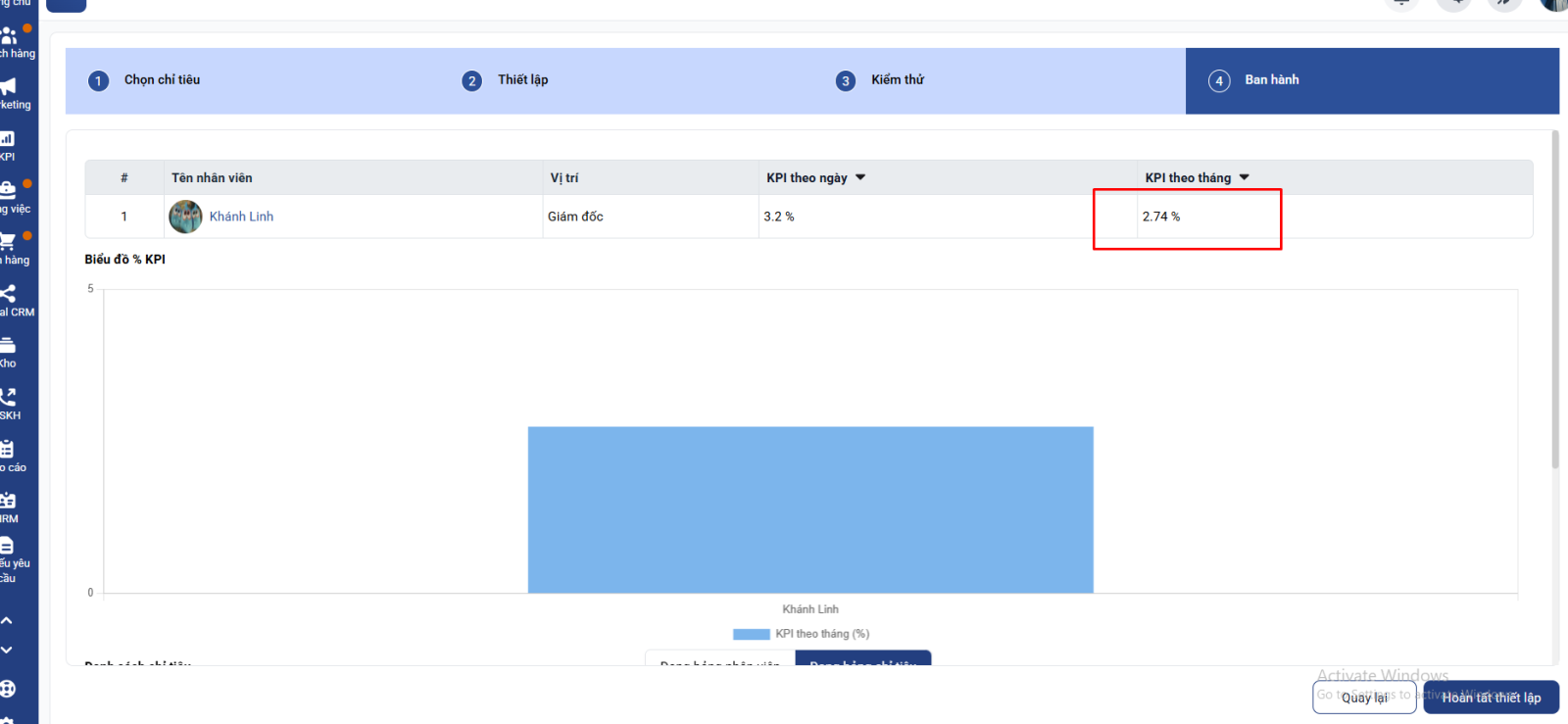Screen dimensions: 1568x724
Task: Open the phone call sidebar icon
Action: point(8,397)
